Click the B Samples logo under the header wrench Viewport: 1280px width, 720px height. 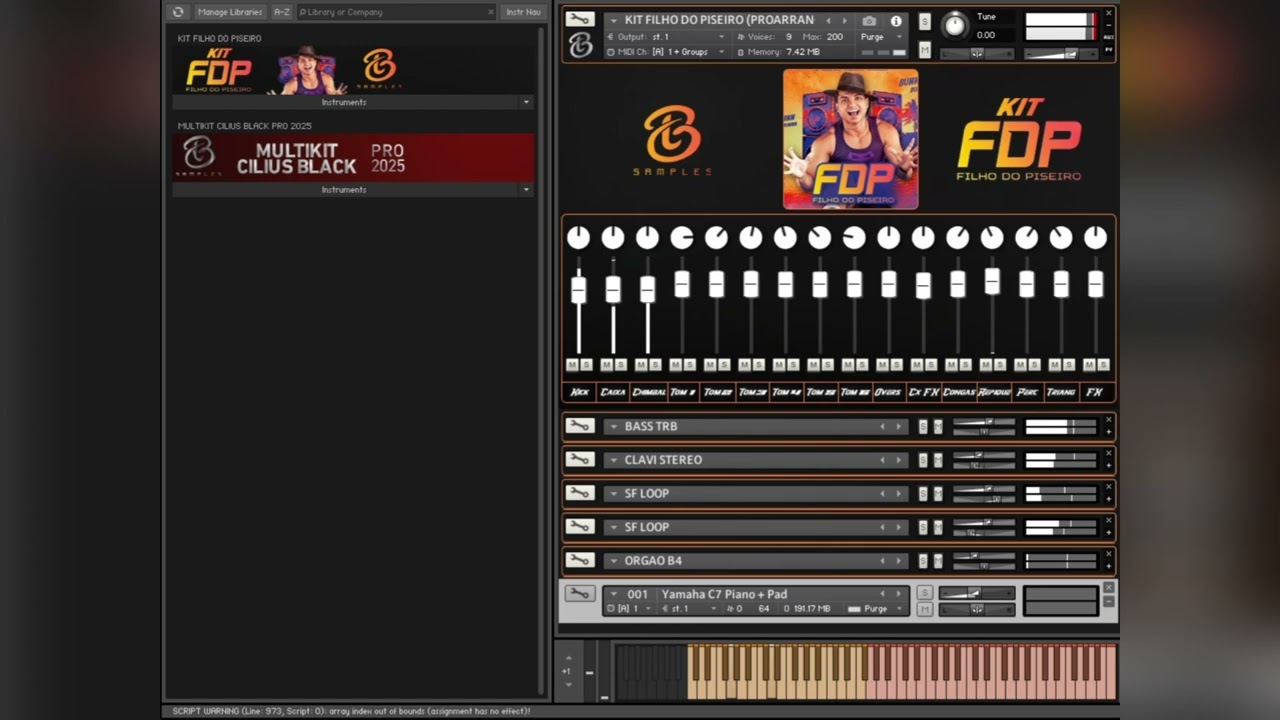tap(580, 45)
